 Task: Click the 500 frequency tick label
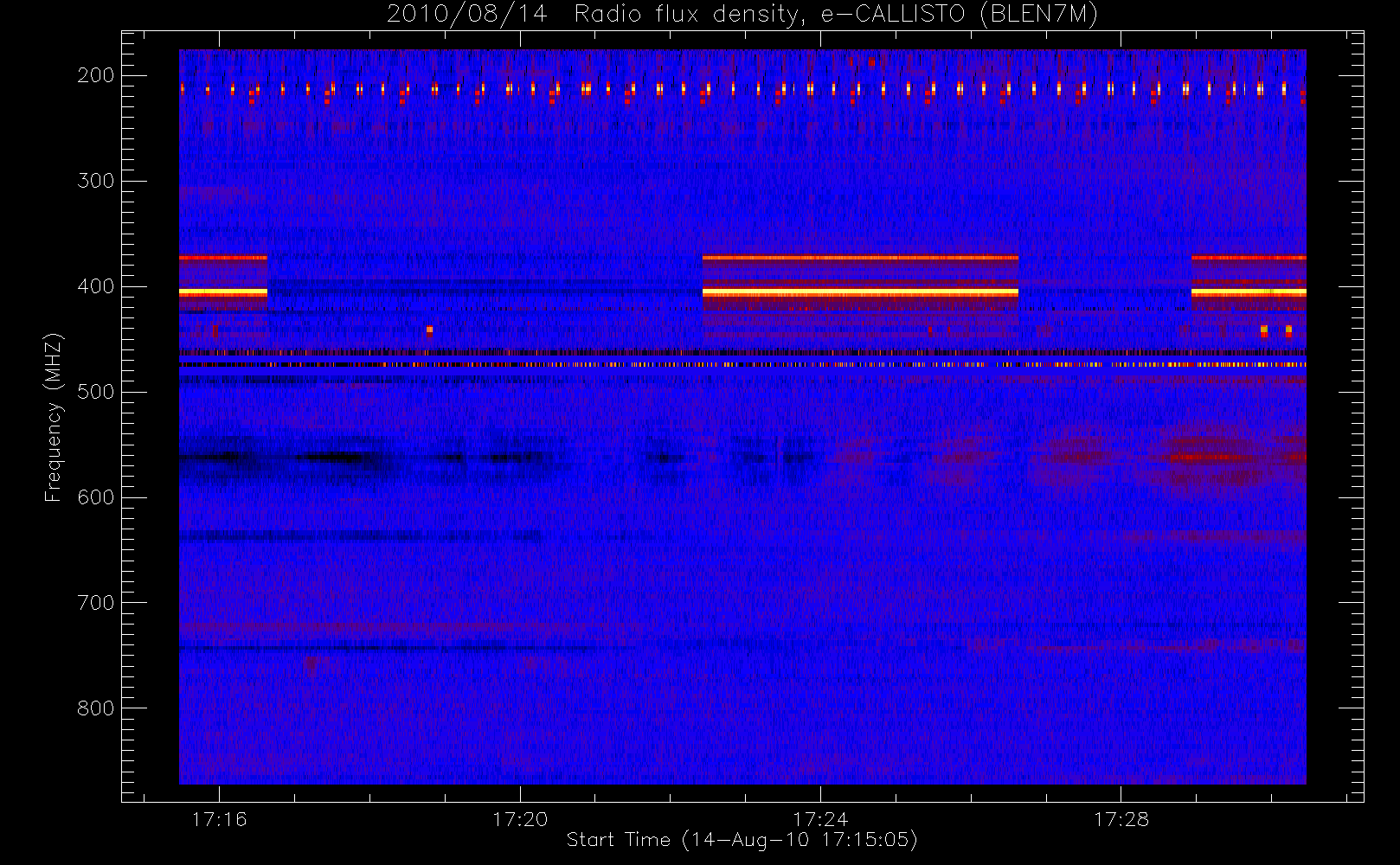click(x=95, y=392)
